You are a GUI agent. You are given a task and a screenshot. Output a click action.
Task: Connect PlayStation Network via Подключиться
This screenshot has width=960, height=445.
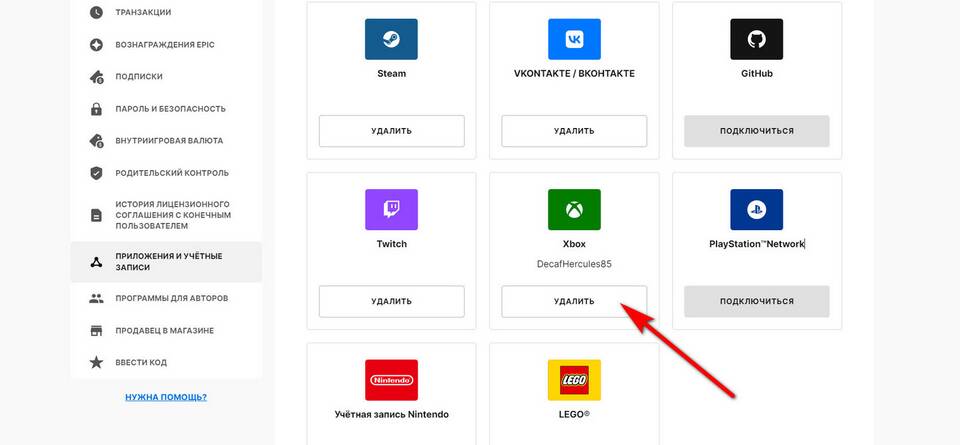pos(757,301)
